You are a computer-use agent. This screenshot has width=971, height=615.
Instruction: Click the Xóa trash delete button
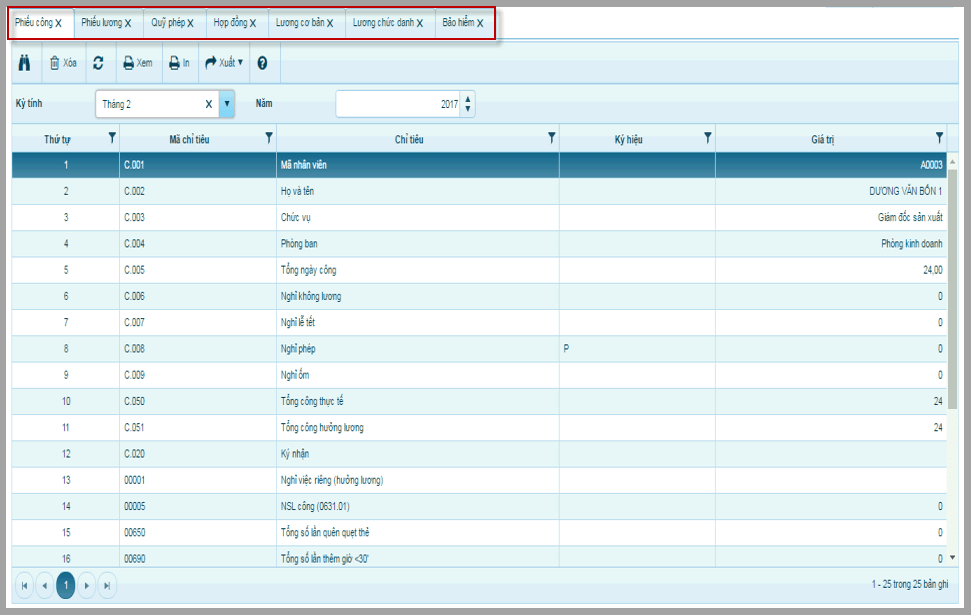pos(63,63)
